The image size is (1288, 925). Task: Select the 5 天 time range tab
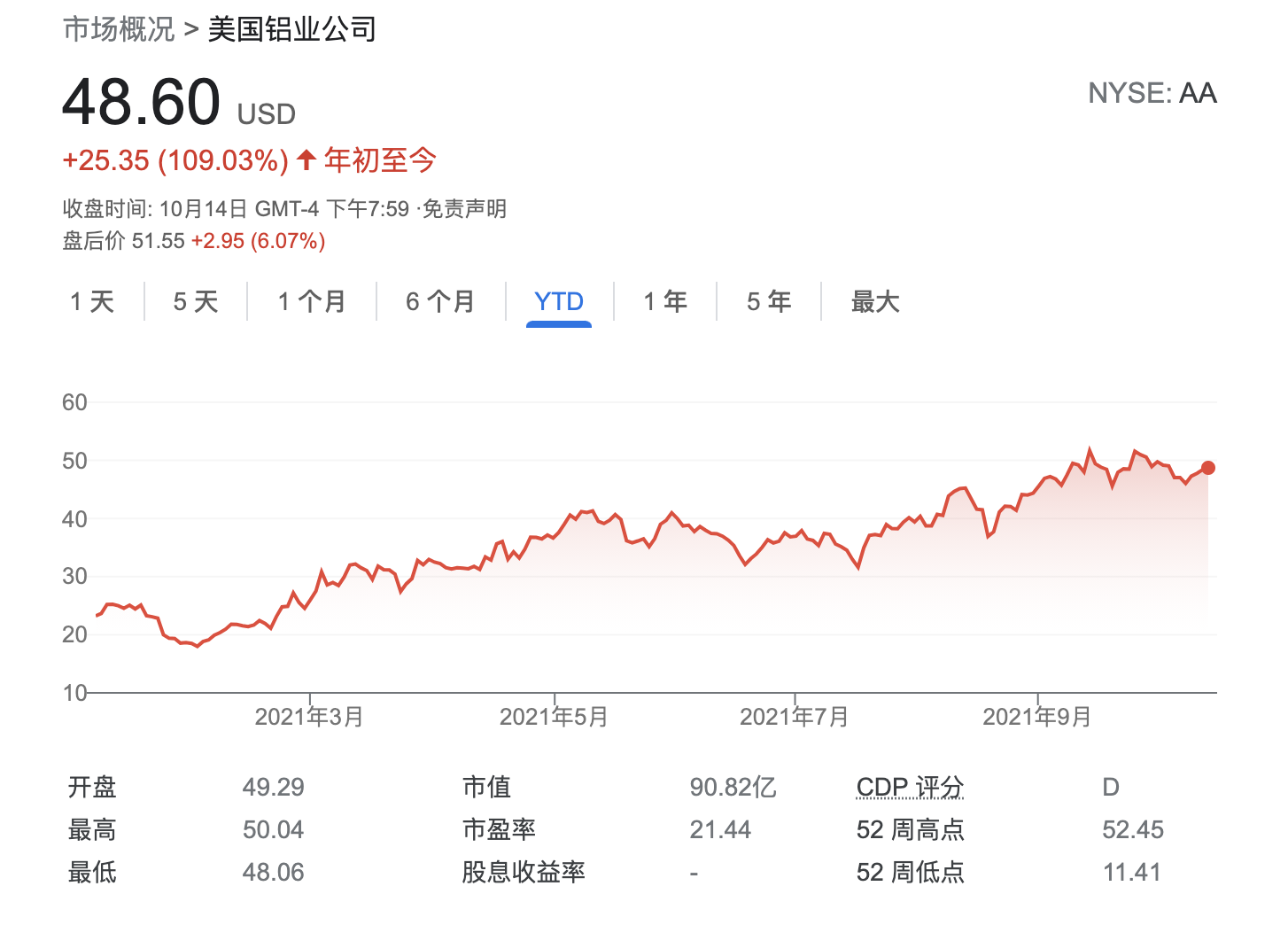[x=196, y=301]
